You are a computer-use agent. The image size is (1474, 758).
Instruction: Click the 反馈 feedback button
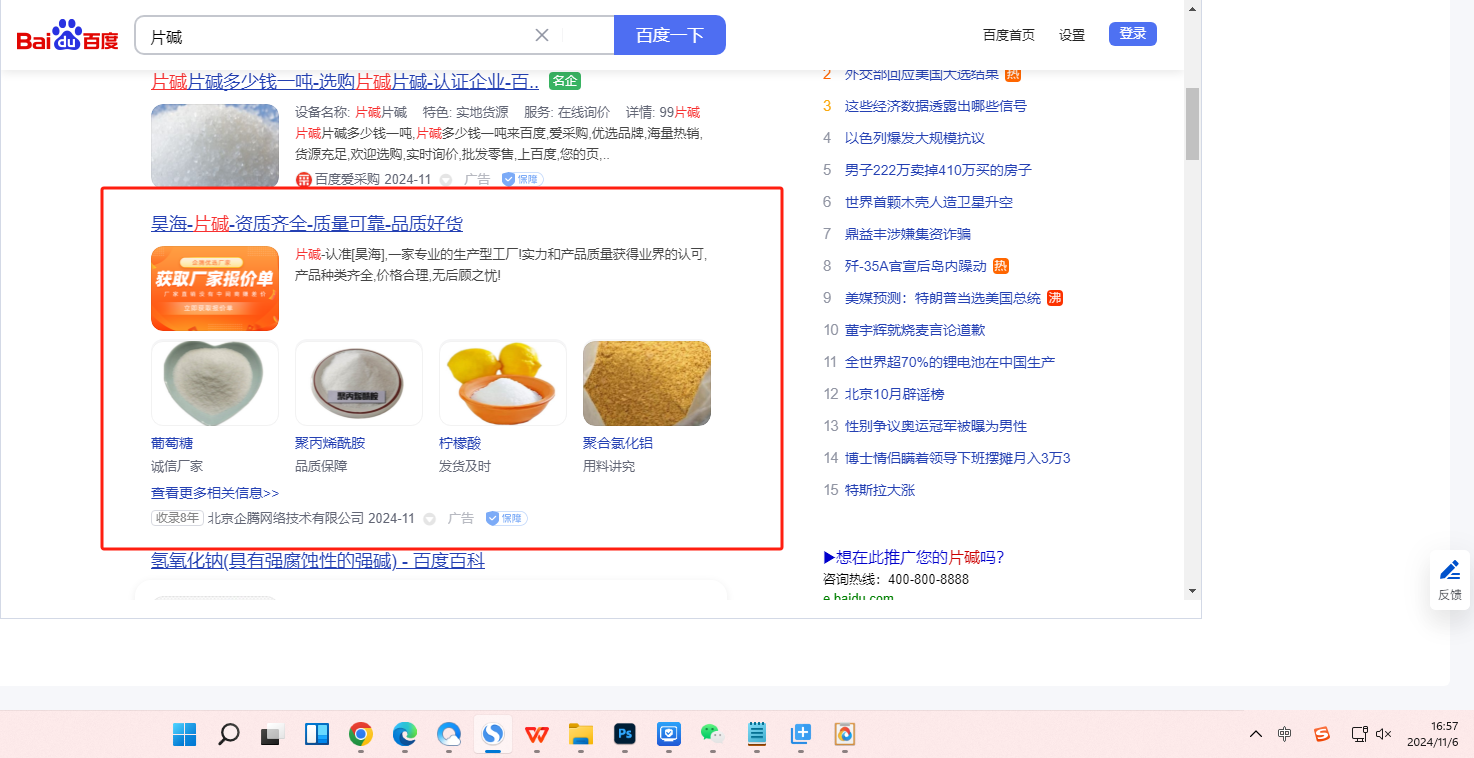click(x=1450, y=580)
